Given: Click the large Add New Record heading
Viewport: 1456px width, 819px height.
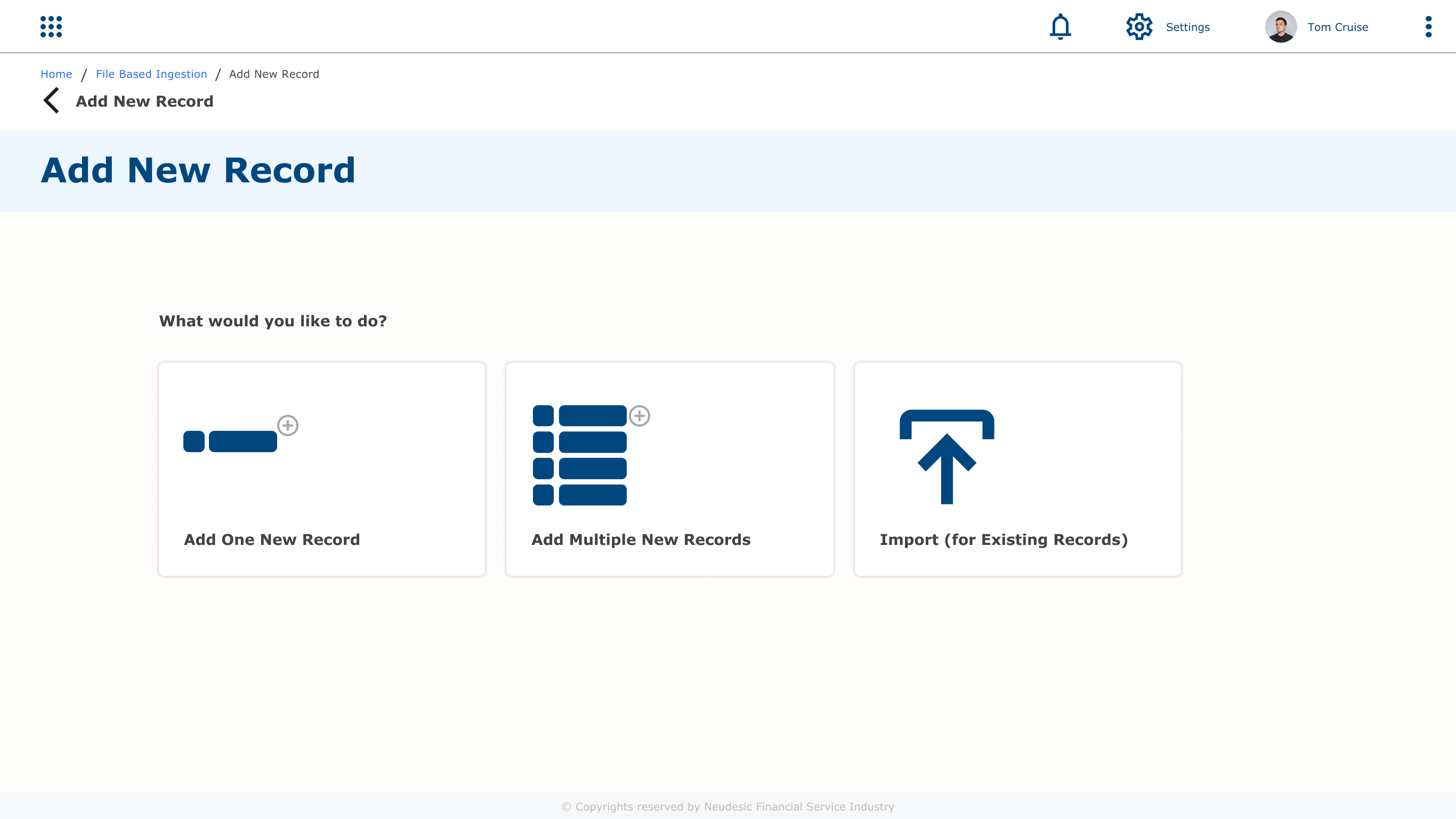Looking at the screenshot, I should click(x=198, y=170).
